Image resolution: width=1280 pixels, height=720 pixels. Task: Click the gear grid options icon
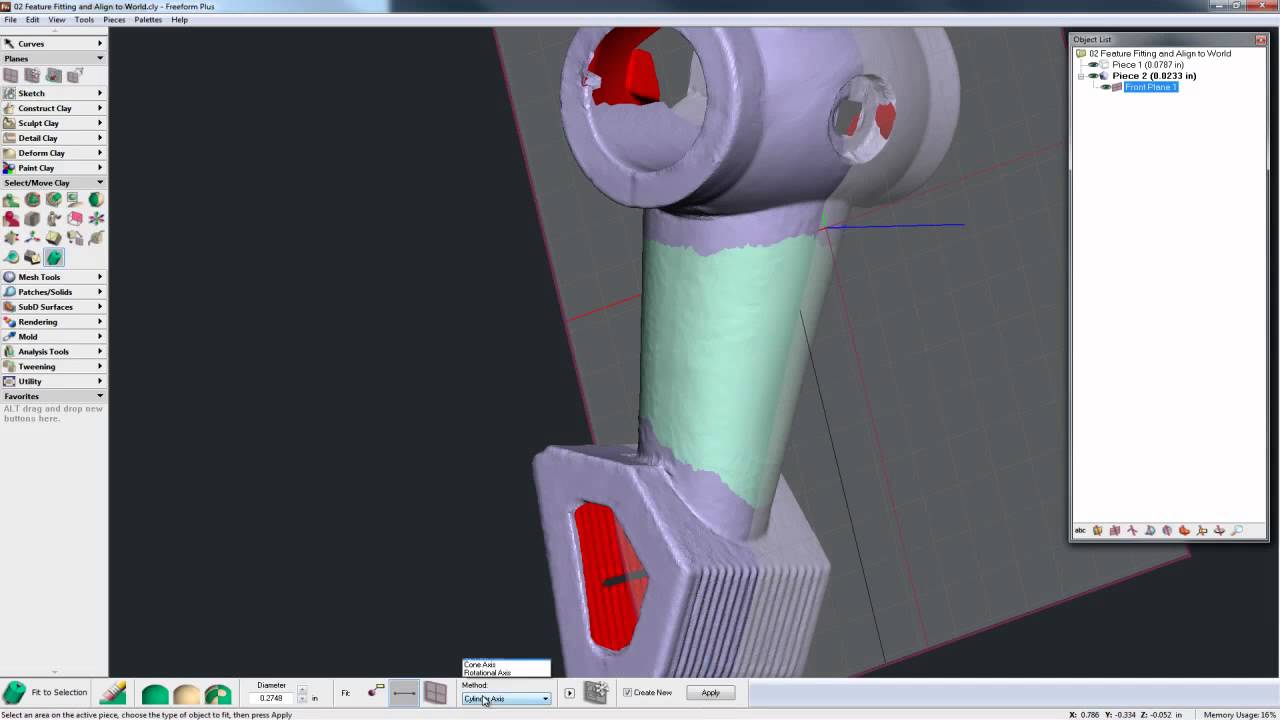click(596, 692)
